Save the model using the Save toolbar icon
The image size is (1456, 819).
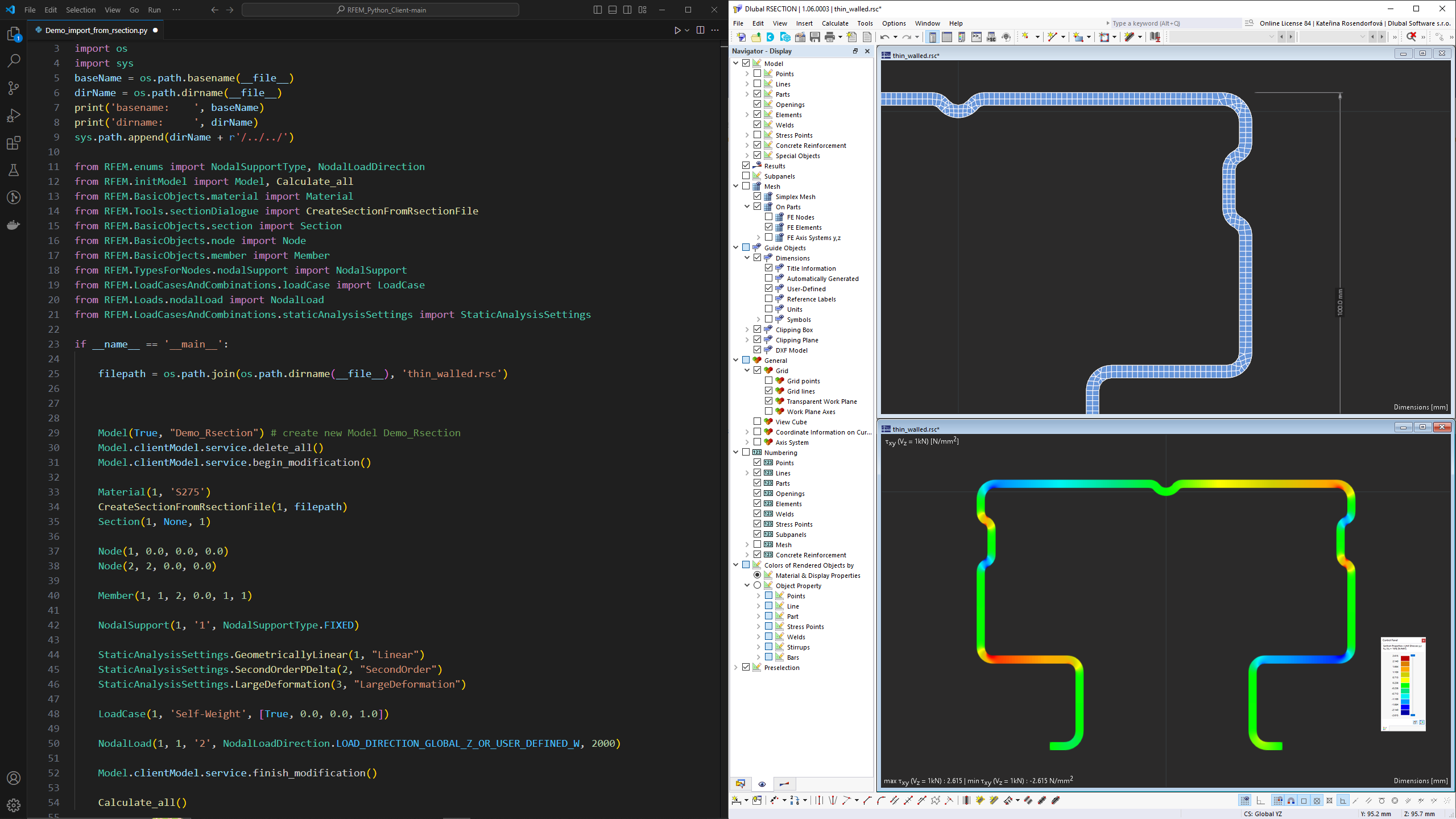pyautogui.click(x=815, y=36)
